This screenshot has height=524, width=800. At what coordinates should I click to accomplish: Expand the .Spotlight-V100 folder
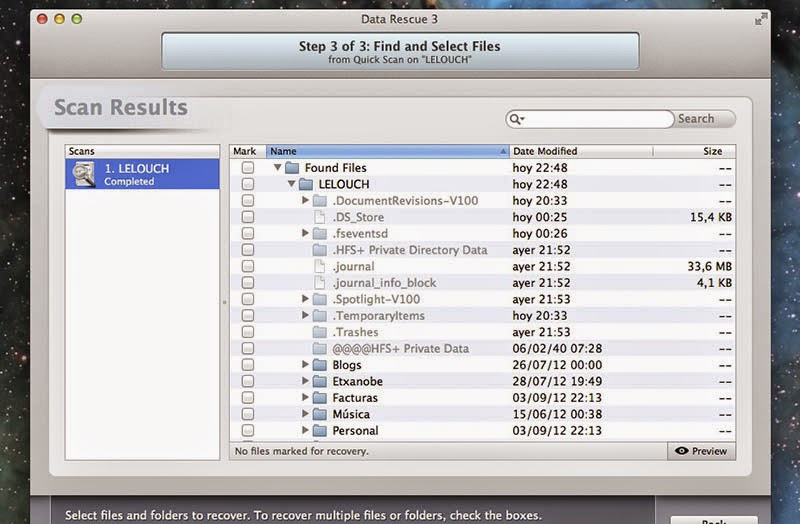point(305,298)
